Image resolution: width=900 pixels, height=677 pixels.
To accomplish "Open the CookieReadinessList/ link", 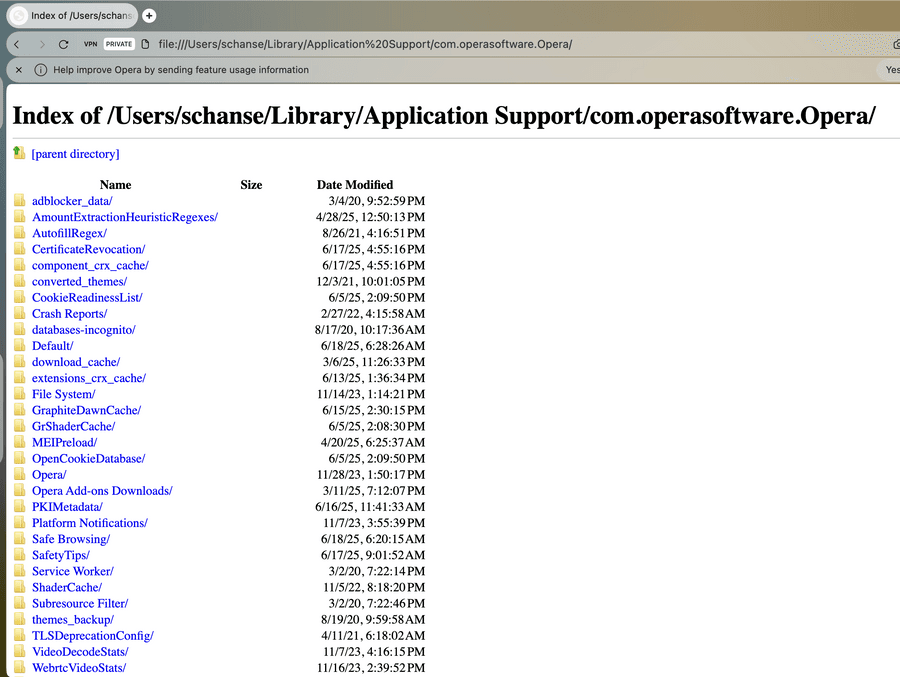I will 87,297.
